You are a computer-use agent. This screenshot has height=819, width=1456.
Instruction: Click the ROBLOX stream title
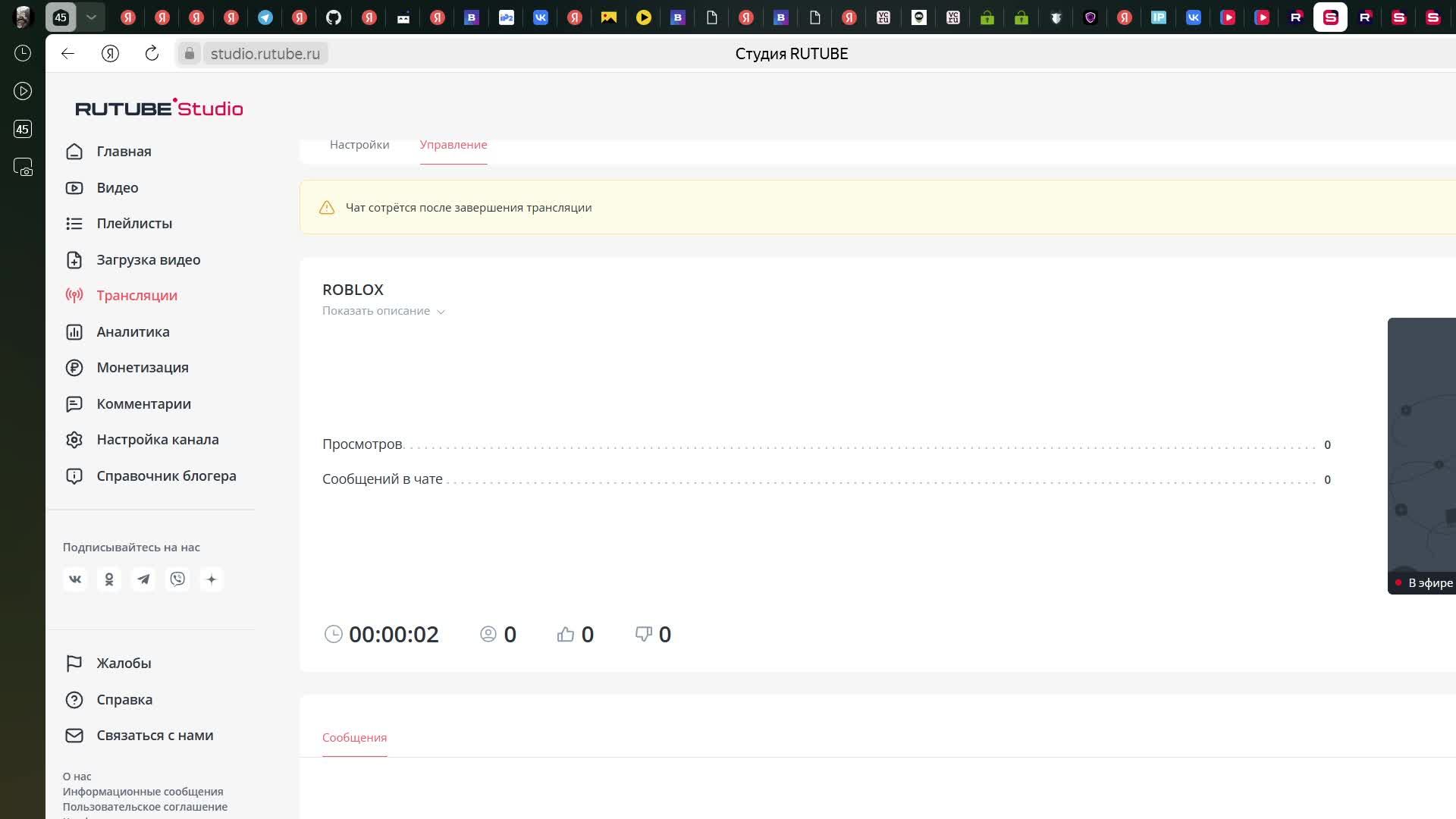353,290
